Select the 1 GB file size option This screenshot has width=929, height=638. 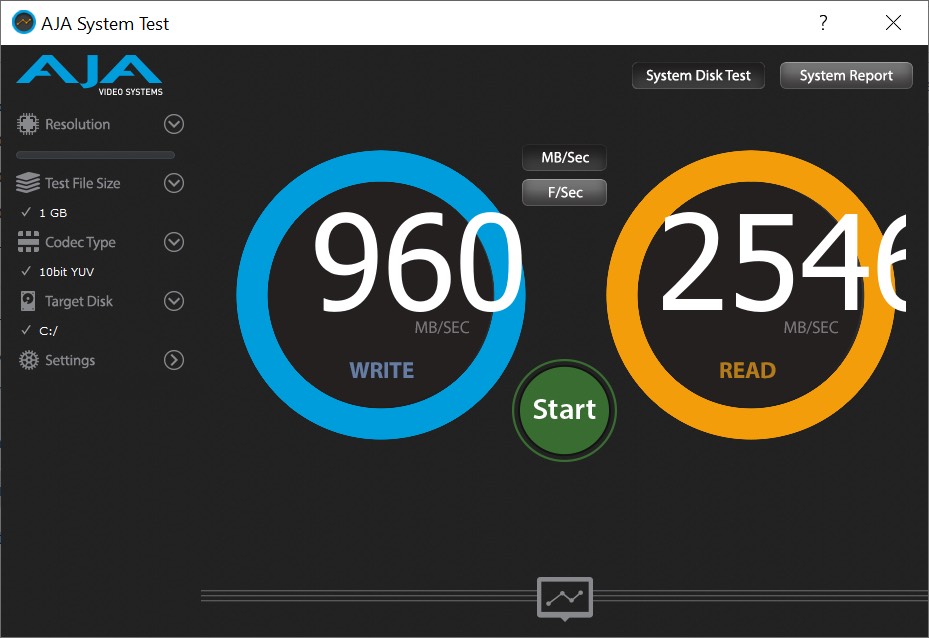tap(53, 213)
